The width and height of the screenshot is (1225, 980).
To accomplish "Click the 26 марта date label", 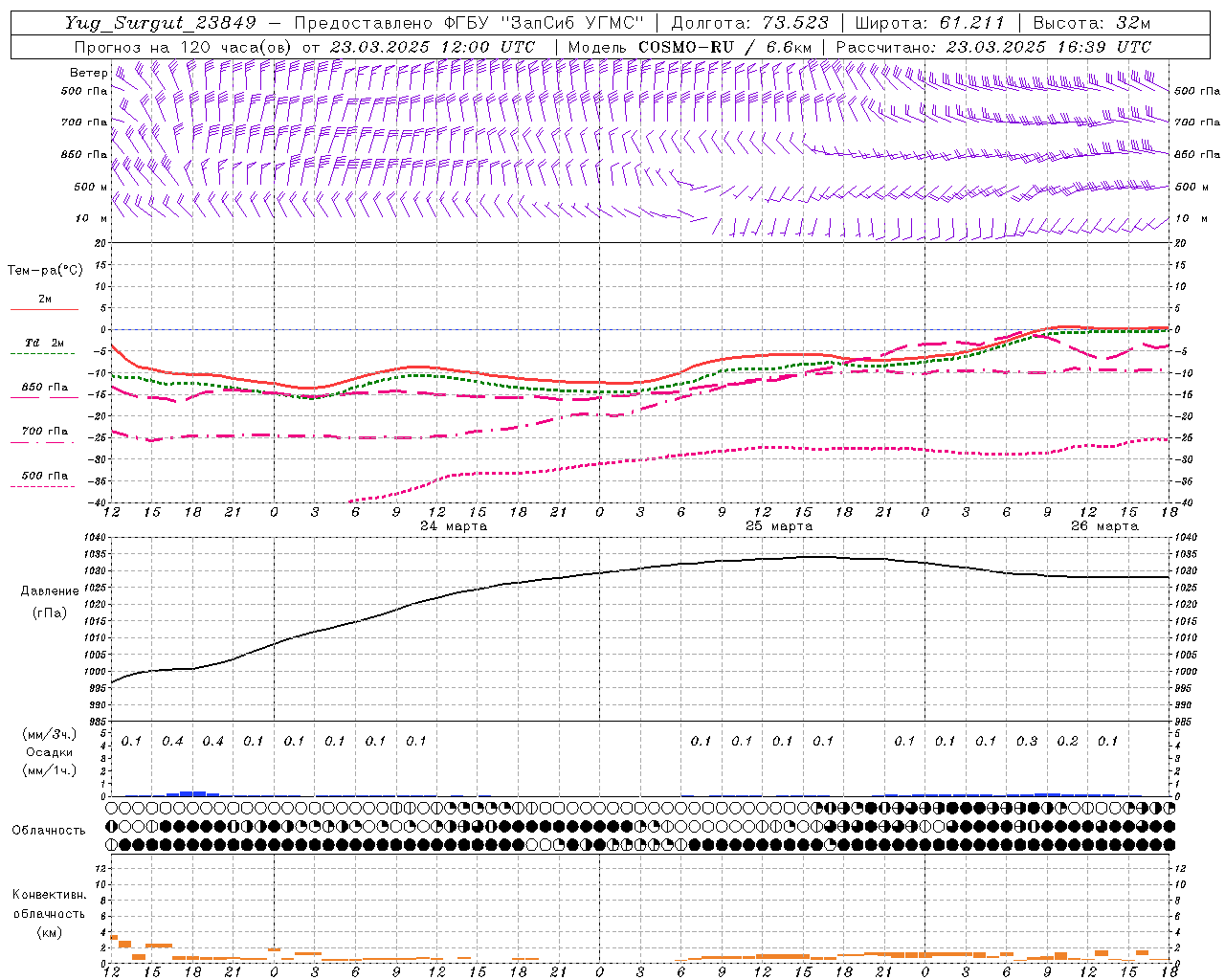I will coord(1104,526).
